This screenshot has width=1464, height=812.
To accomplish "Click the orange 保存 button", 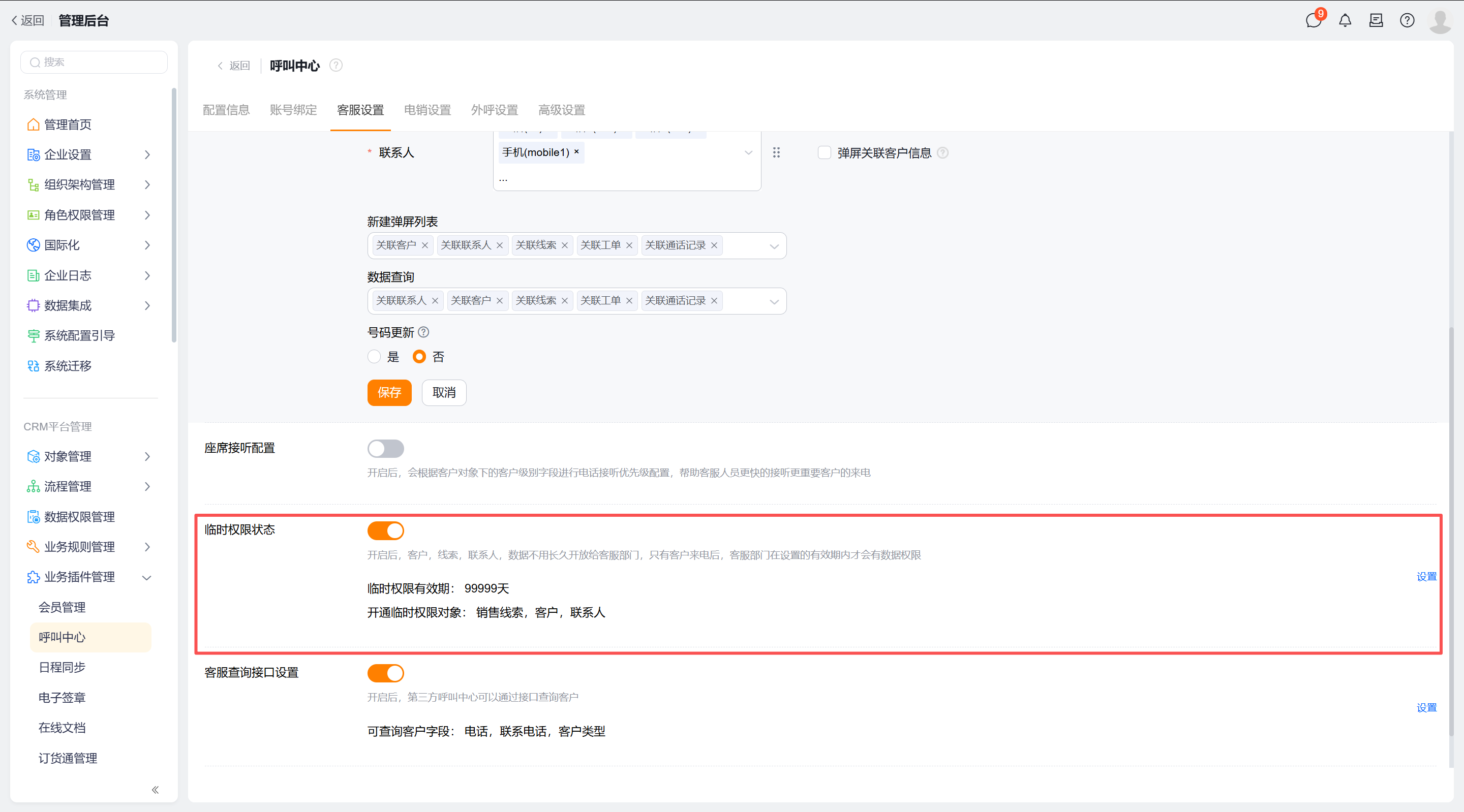I will pos(389,393).
